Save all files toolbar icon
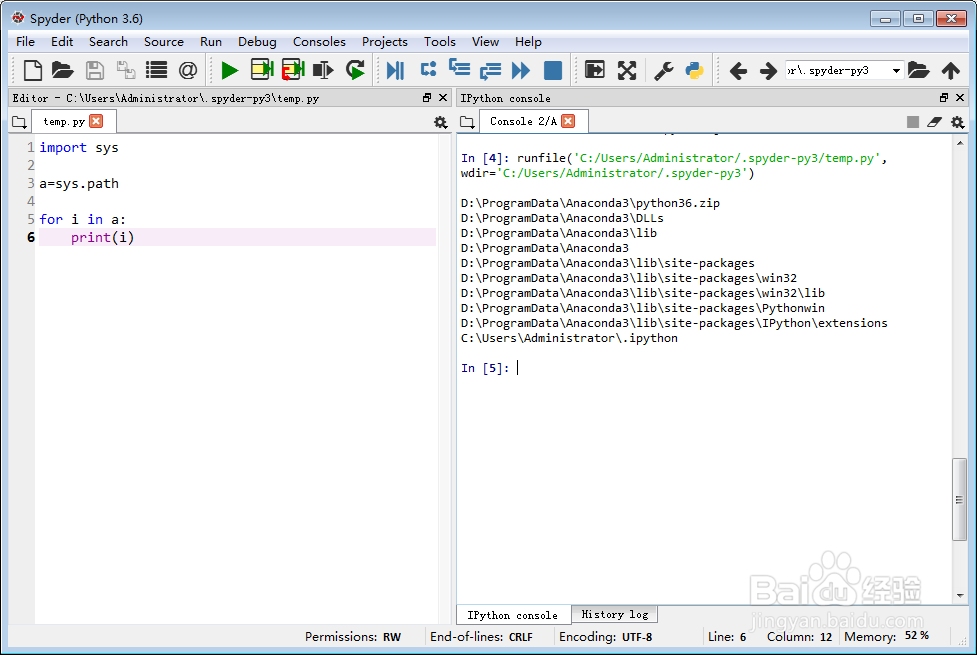The height and width of the screenshot is (655, 977). 126,70
